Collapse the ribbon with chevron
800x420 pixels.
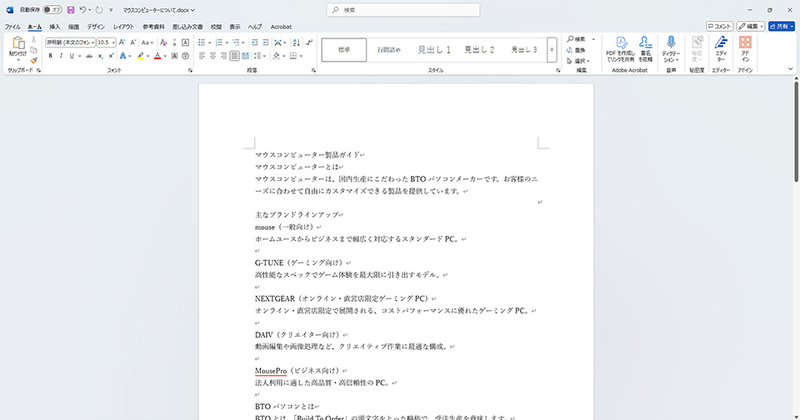pyautogui.click(x=790, y=69)
